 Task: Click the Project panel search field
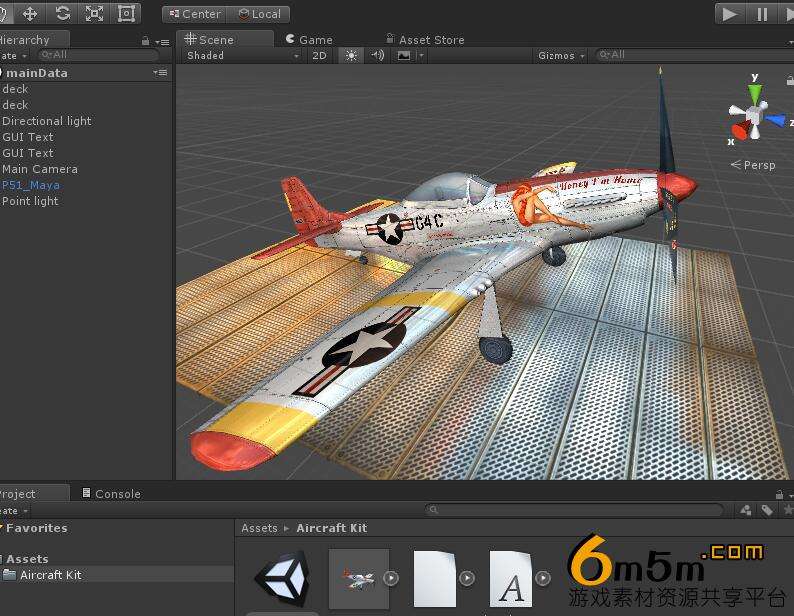pos(574,510)
